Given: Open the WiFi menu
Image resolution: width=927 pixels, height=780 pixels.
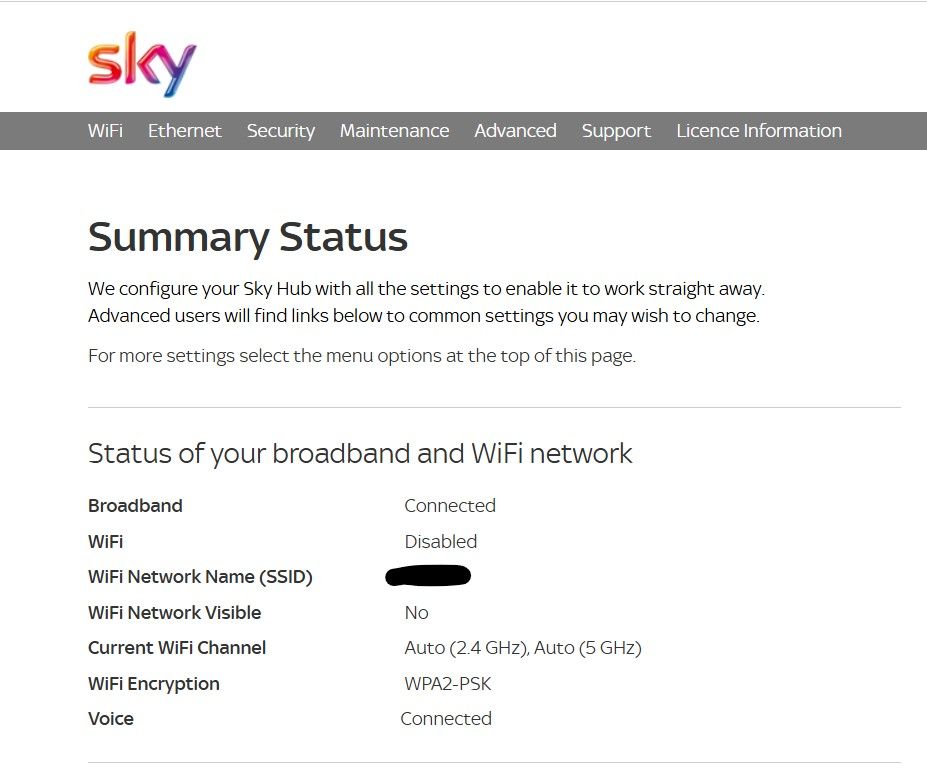Looking at the screenshot, I should point(105,131).
